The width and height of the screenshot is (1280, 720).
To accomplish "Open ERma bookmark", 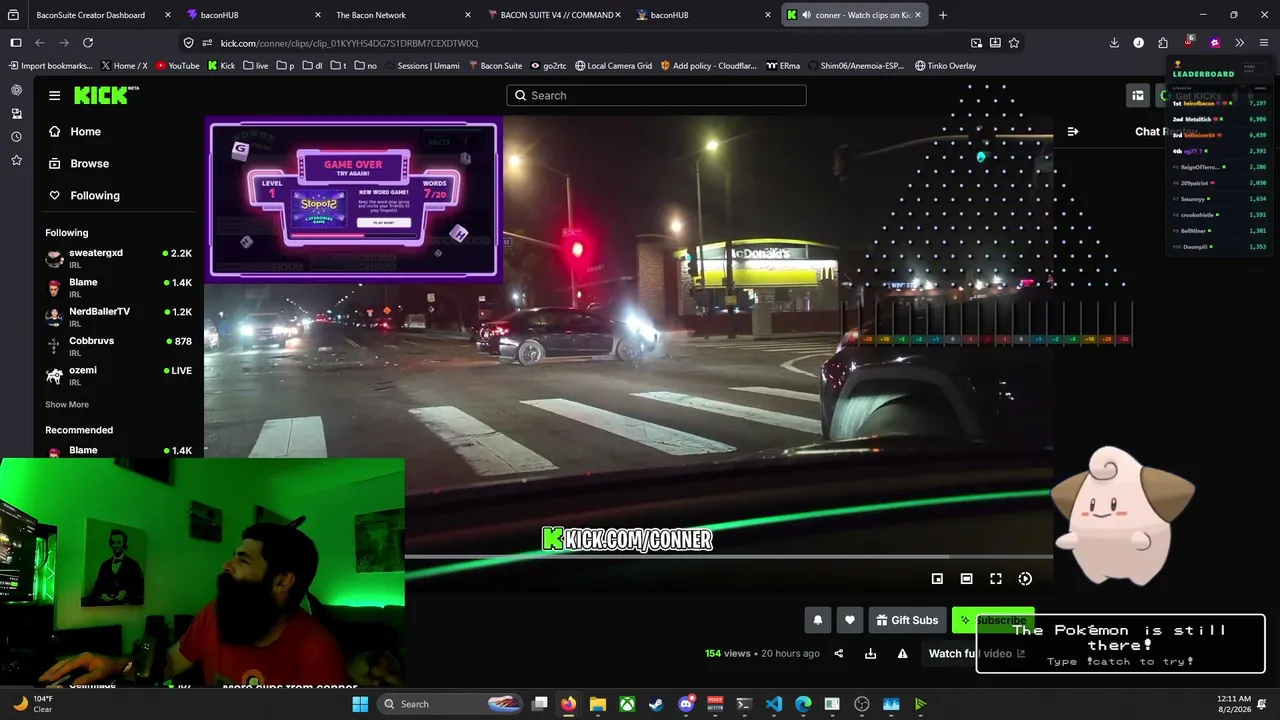I will pos(783,66).
